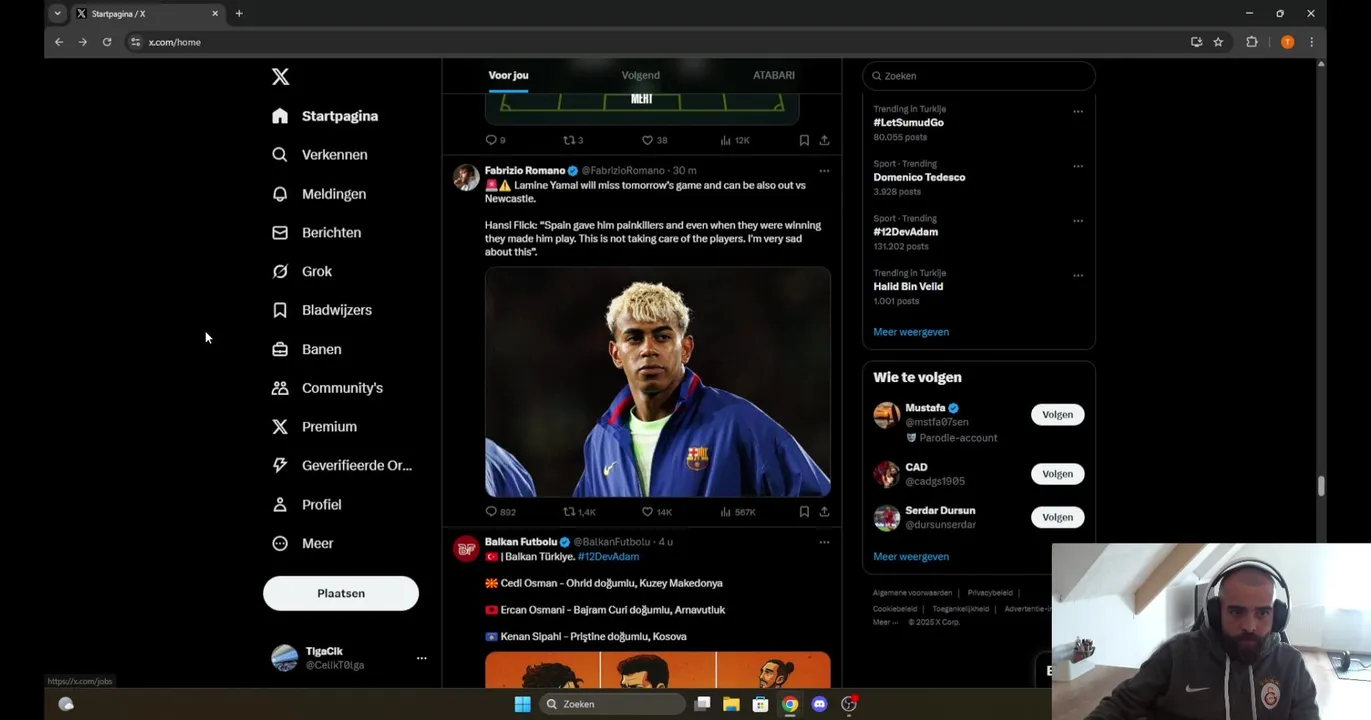Click the Premium X icon

pos(280,427)
